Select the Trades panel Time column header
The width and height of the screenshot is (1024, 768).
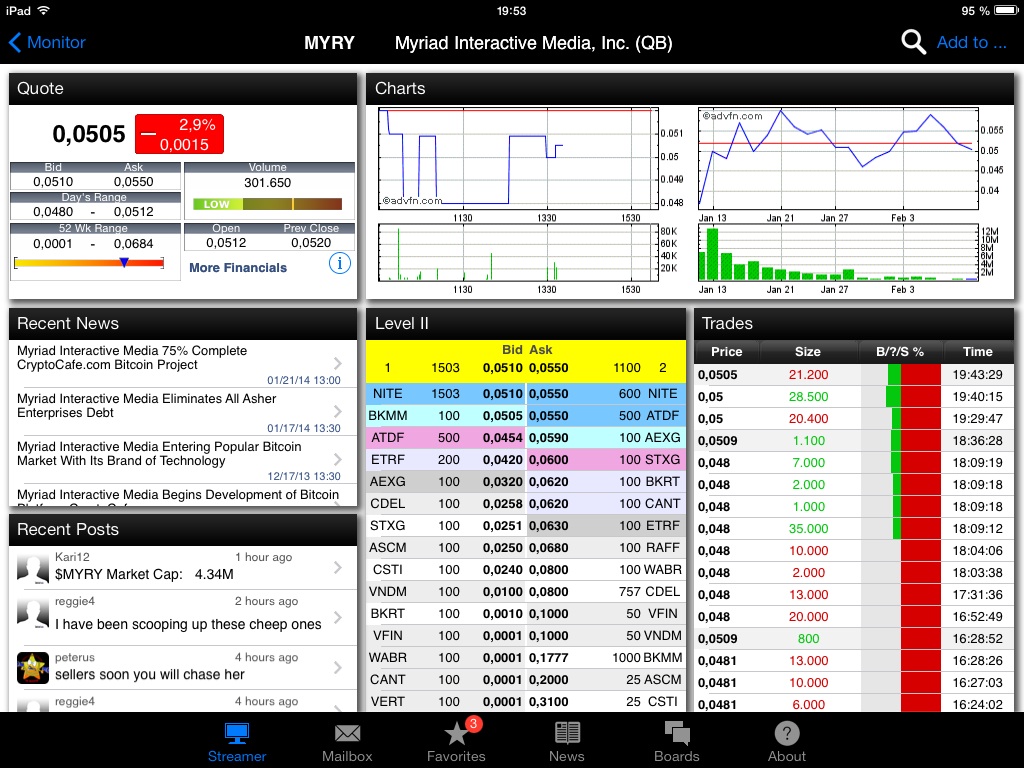(978, 351)
